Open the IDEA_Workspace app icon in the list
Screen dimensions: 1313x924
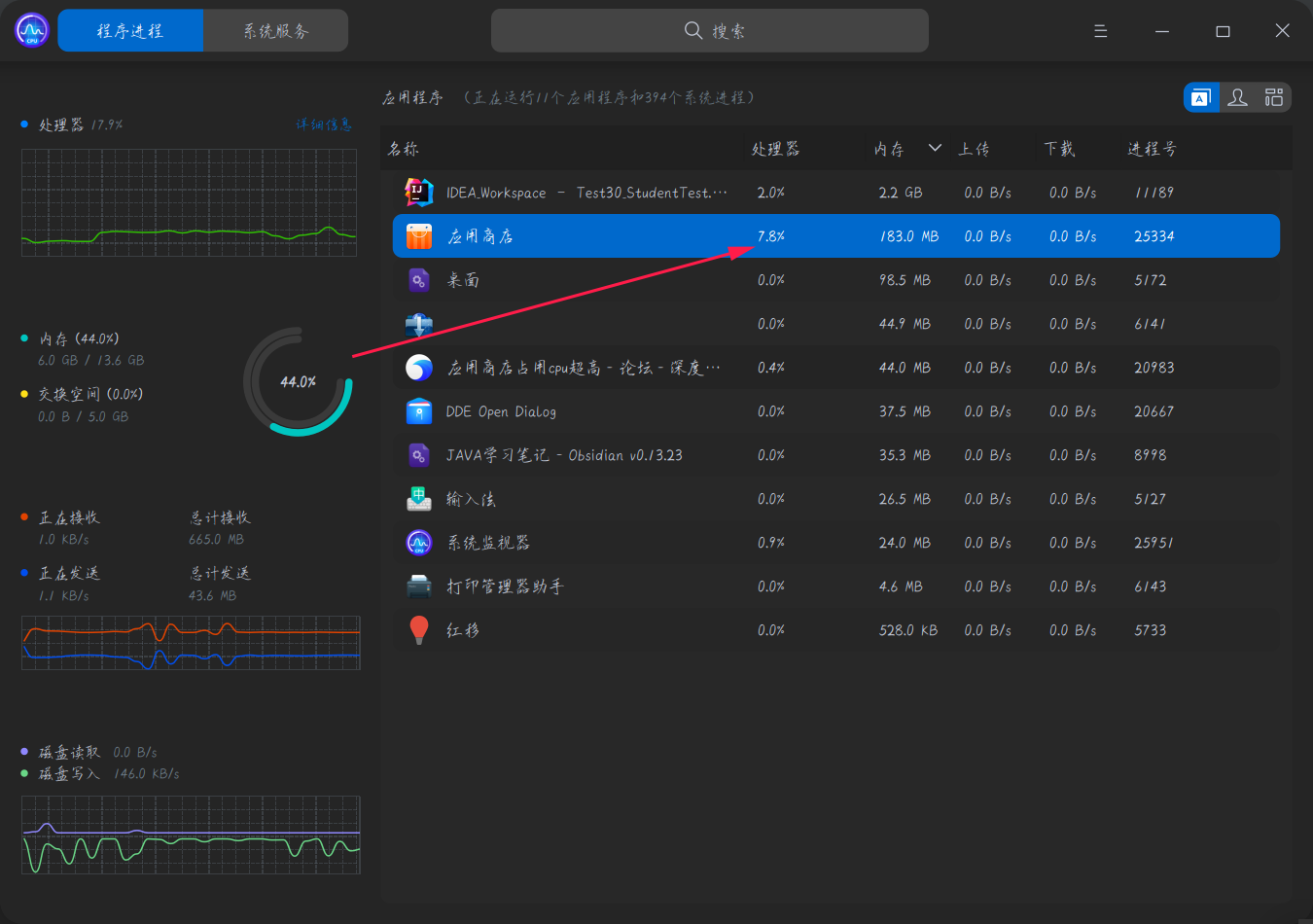418,192
